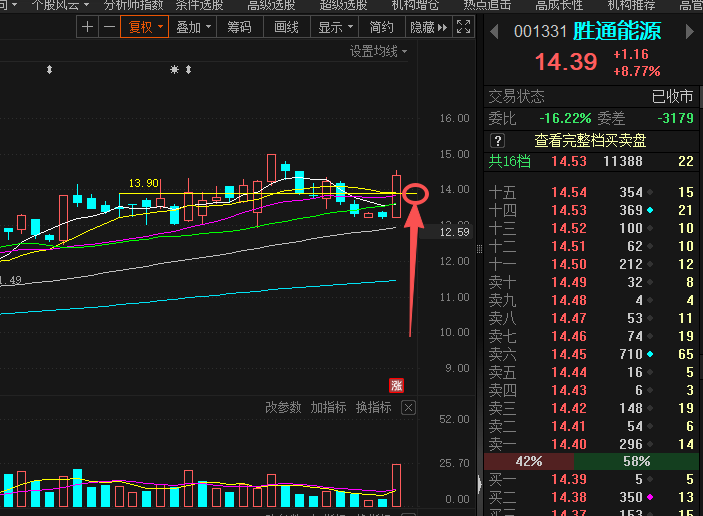This screenshot has height=516, width=703.
Task: Click the 委差 value -3179
Action: [x=676, y=118]
